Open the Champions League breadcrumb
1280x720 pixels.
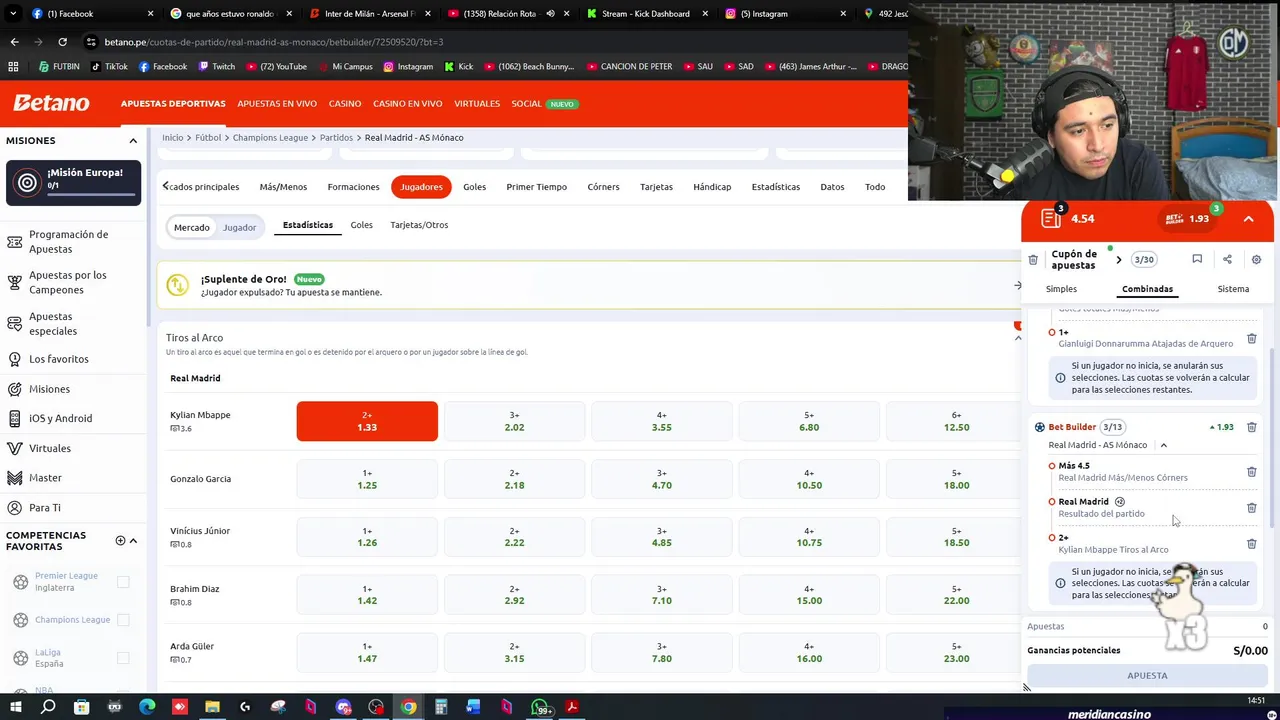point(270,138)
